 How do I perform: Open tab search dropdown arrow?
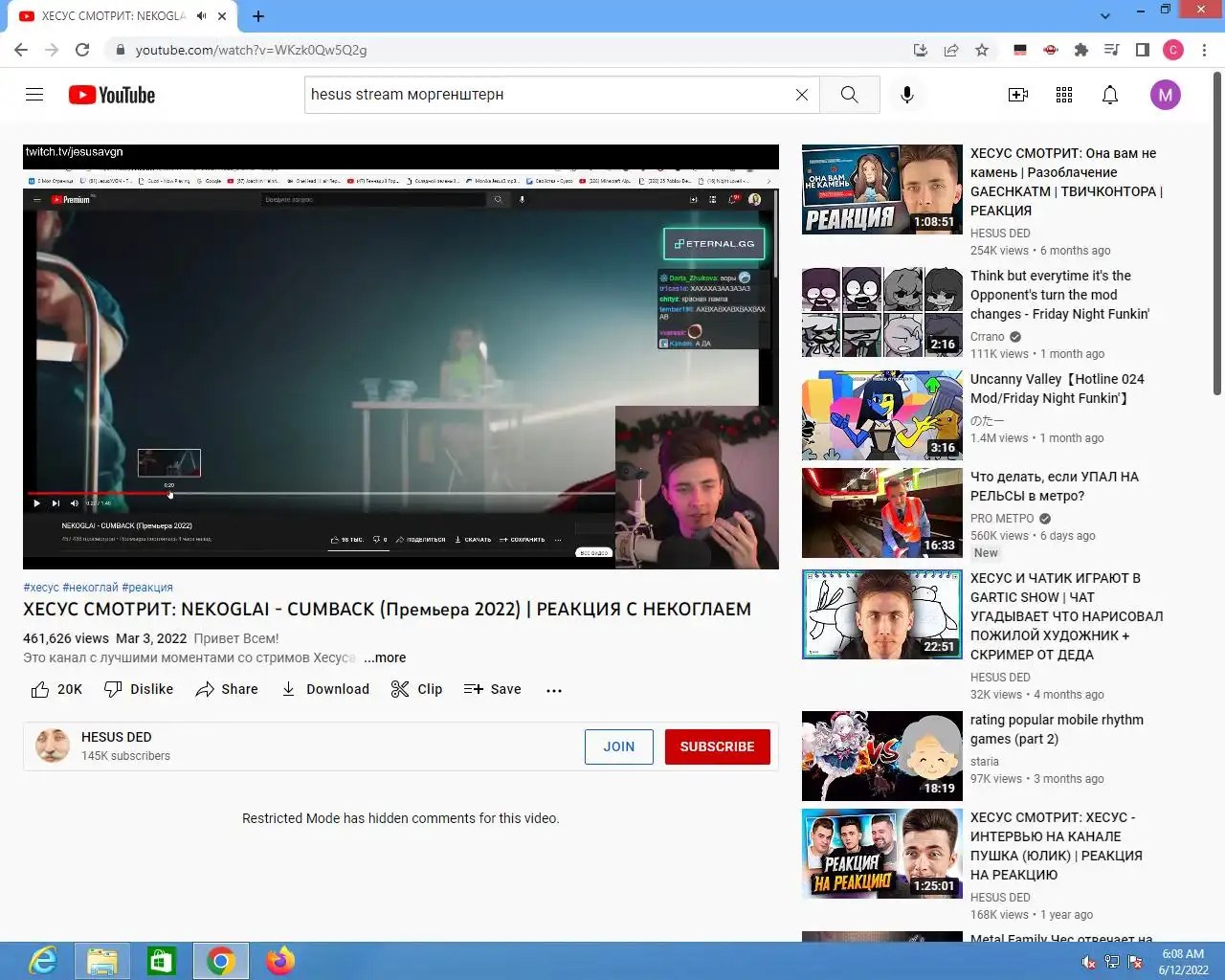click(1105, 16)
